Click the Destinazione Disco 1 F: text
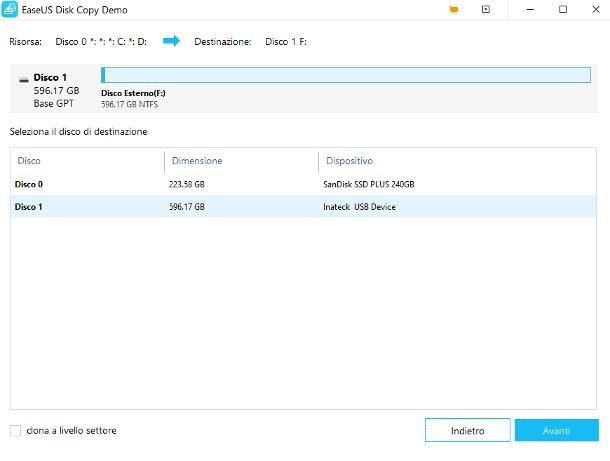 (251, 42)
